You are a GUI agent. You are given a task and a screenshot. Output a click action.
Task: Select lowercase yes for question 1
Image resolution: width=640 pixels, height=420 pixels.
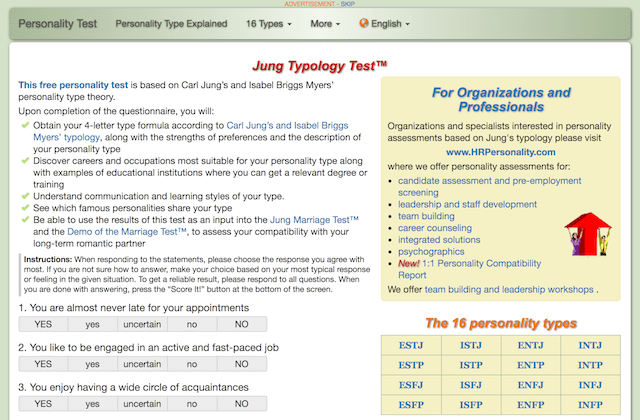(x=93, y=324)
